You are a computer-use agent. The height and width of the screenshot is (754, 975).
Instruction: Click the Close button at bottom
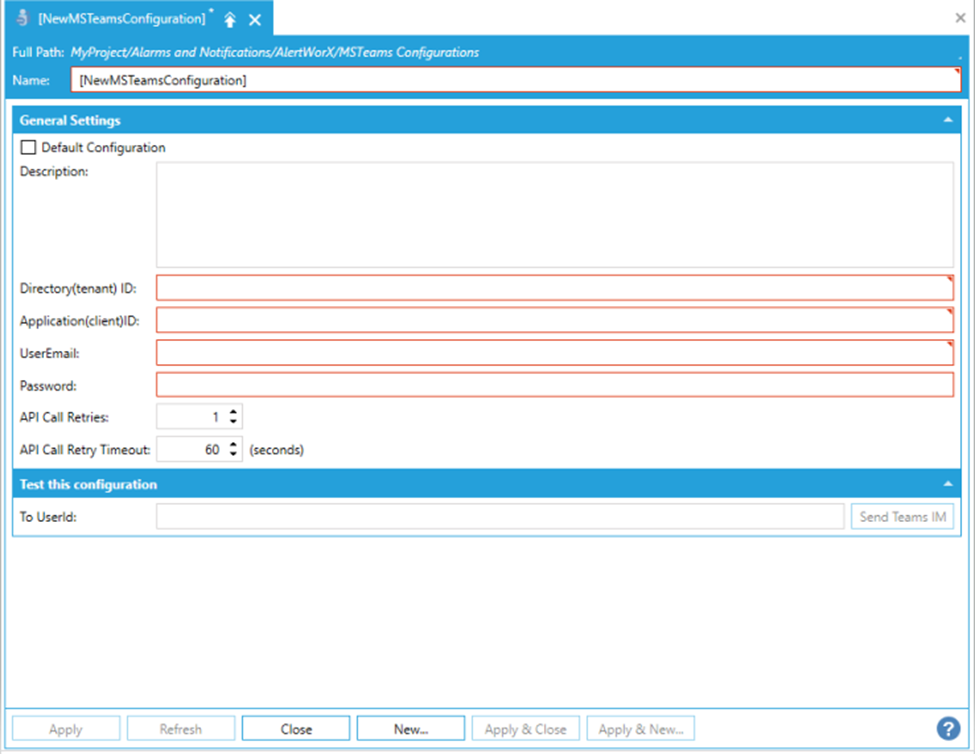tap(296, 729)
